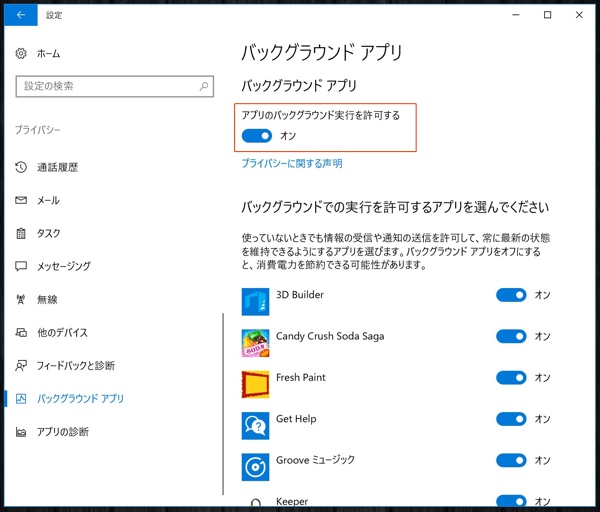Toggle 3D Builder background switch
The height and width of the screenshot is (512, 600).
click(511, 295)
